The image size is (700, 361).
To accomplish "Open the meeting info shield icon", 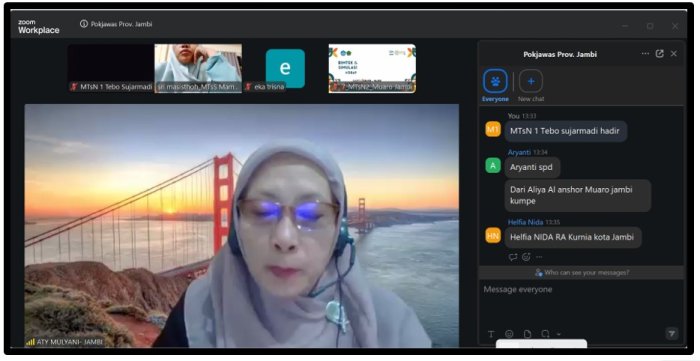I will click(83, 24).
